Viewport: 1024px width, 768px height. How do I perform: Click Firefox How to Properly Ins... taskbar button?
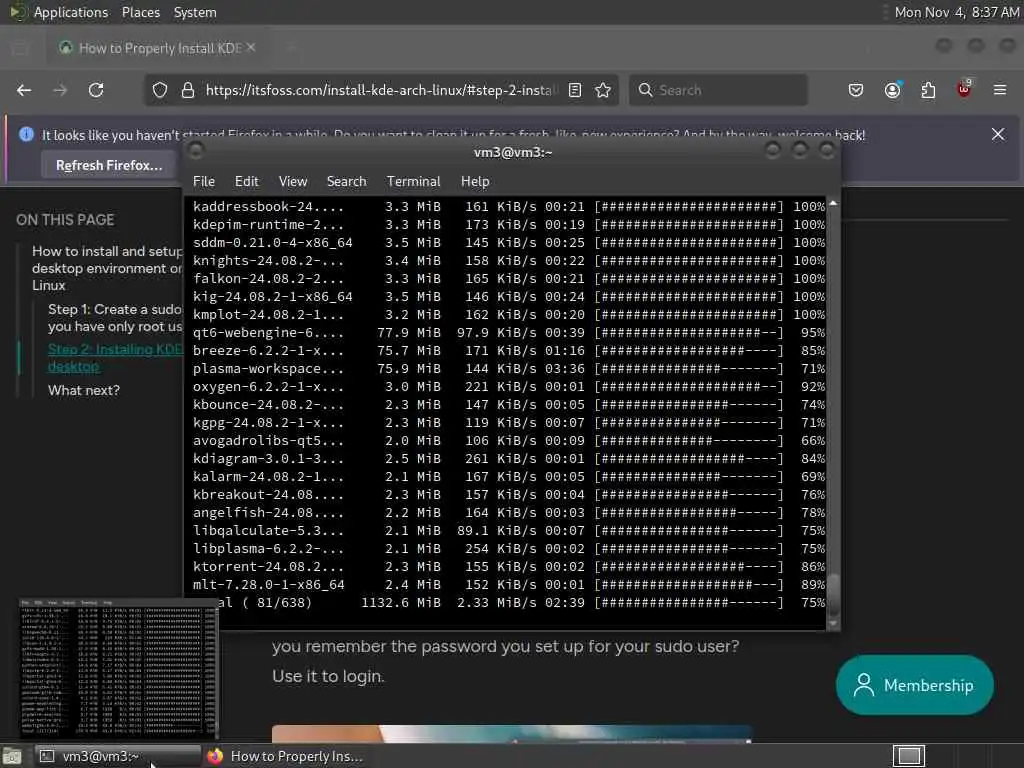point(285,756)
